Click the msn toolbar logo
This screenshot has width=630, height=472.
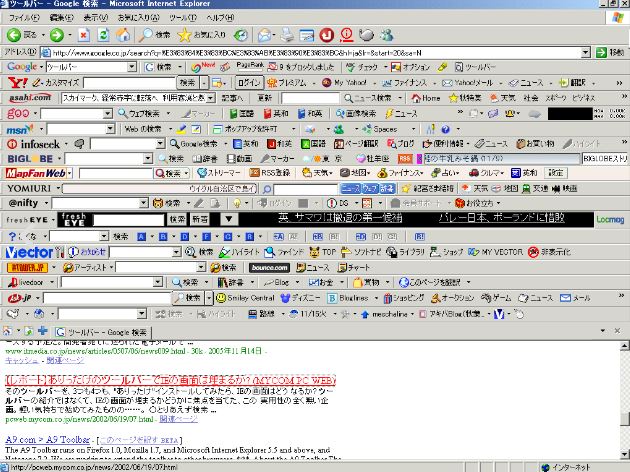tap(20, 129)
